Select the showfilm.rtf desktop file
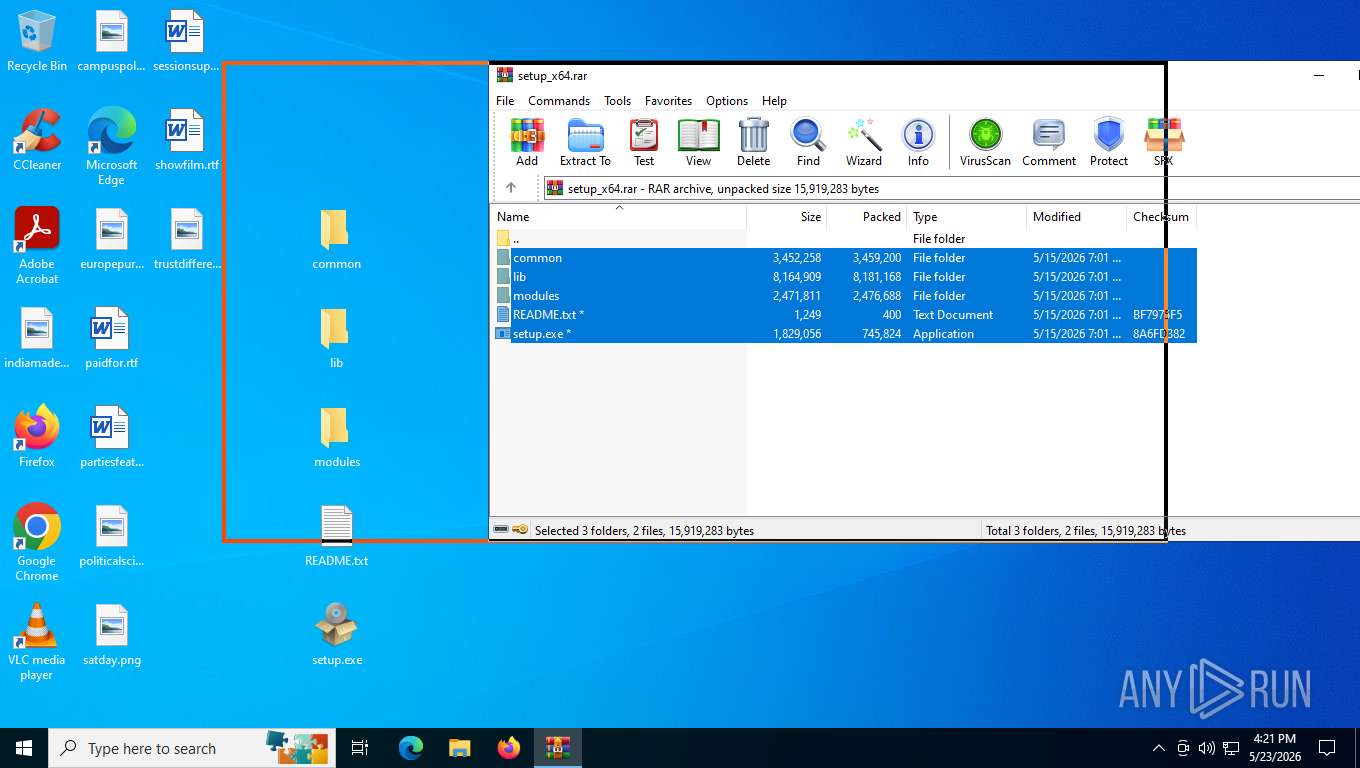 pos(187,140)
